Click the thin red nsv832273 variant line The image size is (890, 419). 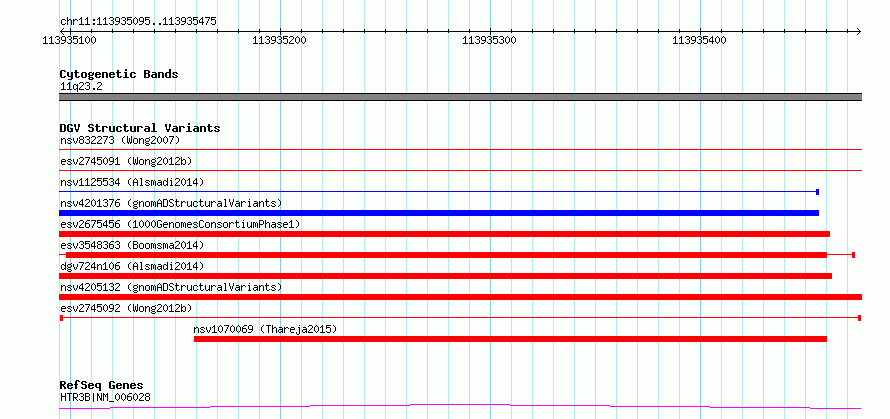[x=460, y=149]
